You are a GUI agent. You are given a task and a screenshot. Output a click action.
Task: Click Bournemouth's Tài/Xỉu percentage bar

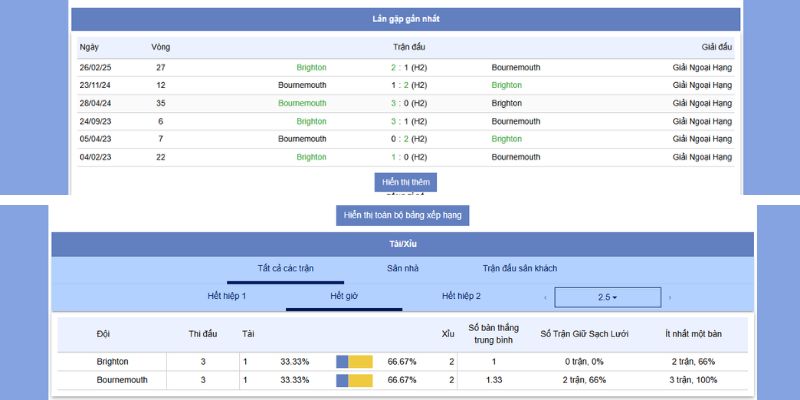point(354,380)
